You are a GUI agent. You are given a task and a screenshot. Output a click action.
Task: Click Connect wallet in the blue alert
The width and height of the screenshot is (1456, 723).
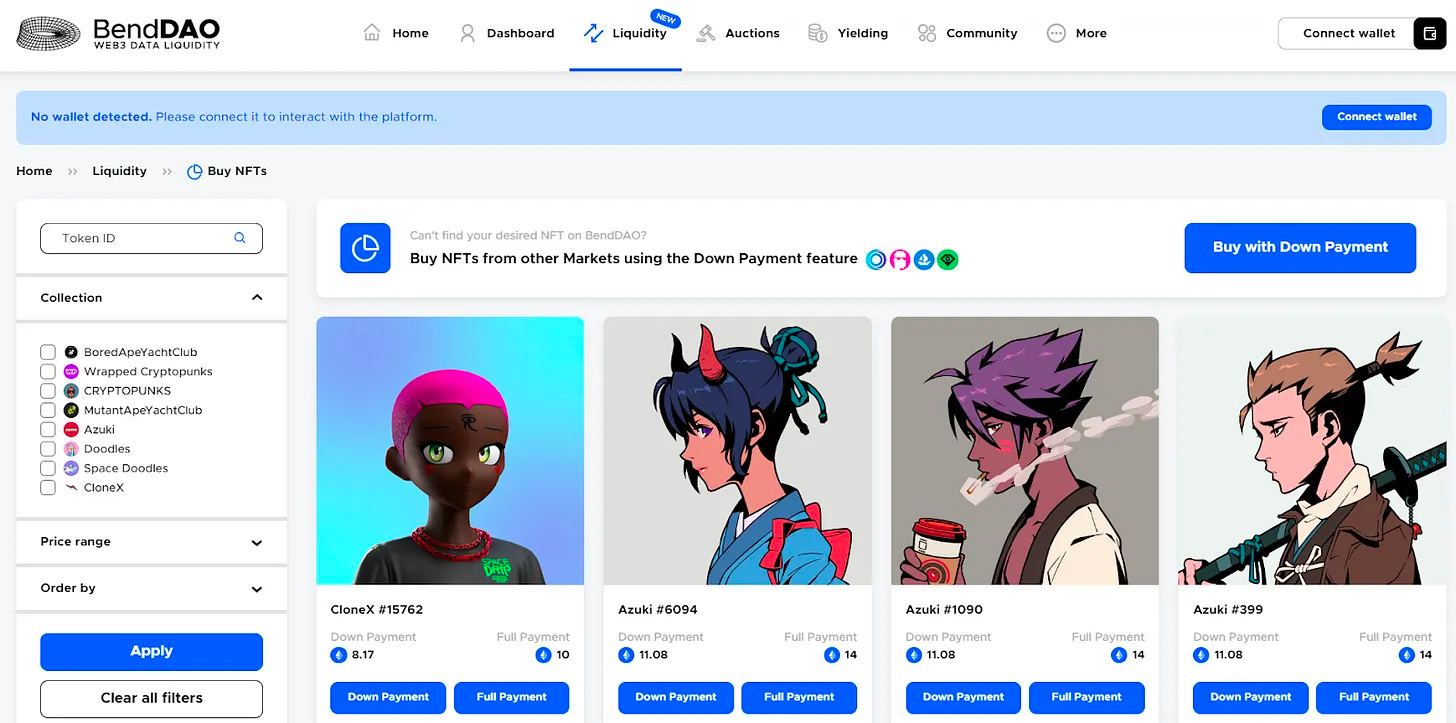tap(1377, 117)
